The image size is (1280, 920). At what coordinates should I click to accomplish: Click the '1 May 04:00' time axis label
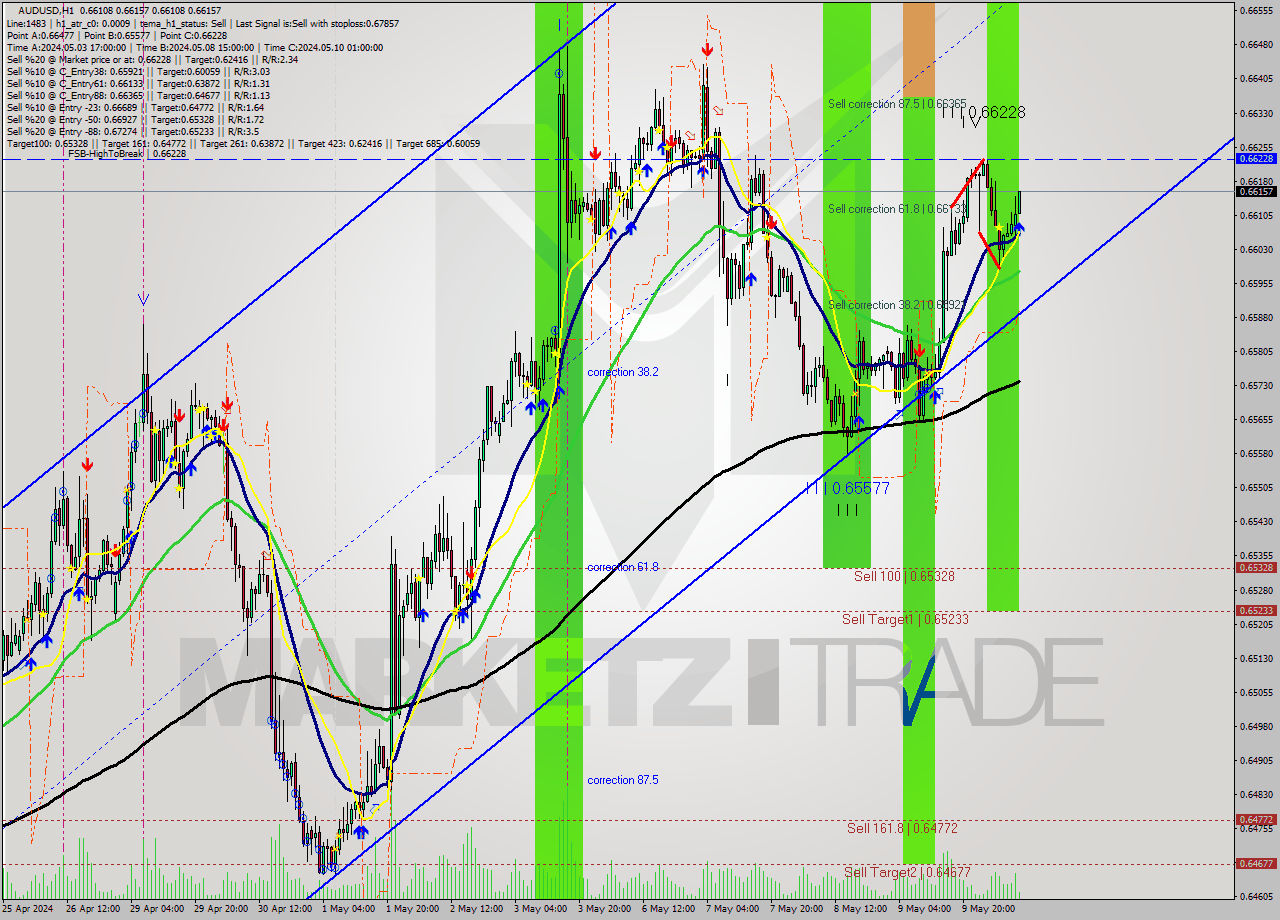click(x=348, y=909)
